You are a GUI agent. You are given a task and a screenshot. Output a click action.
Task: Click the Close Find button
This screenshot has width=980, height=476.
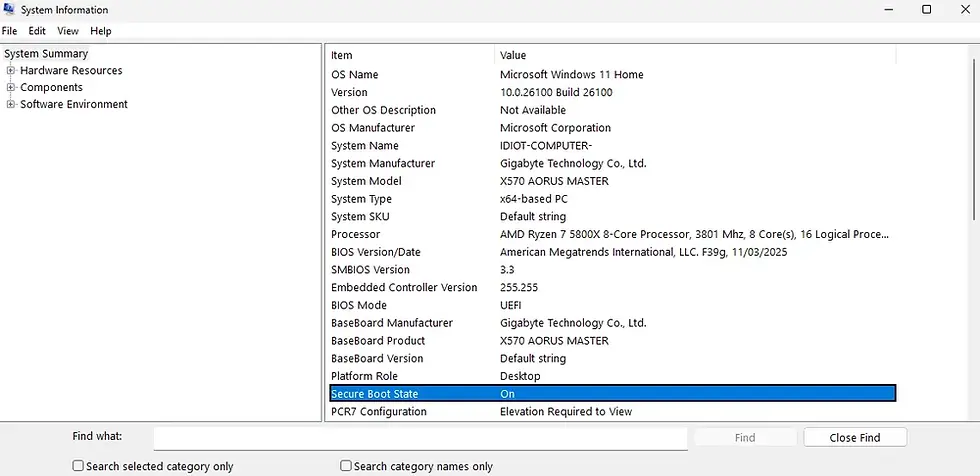pos(855,437)
